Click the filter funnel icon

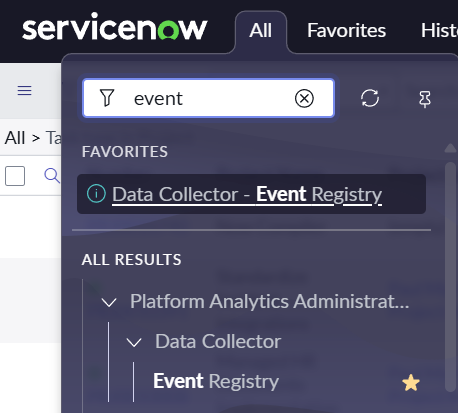(107, 98)
